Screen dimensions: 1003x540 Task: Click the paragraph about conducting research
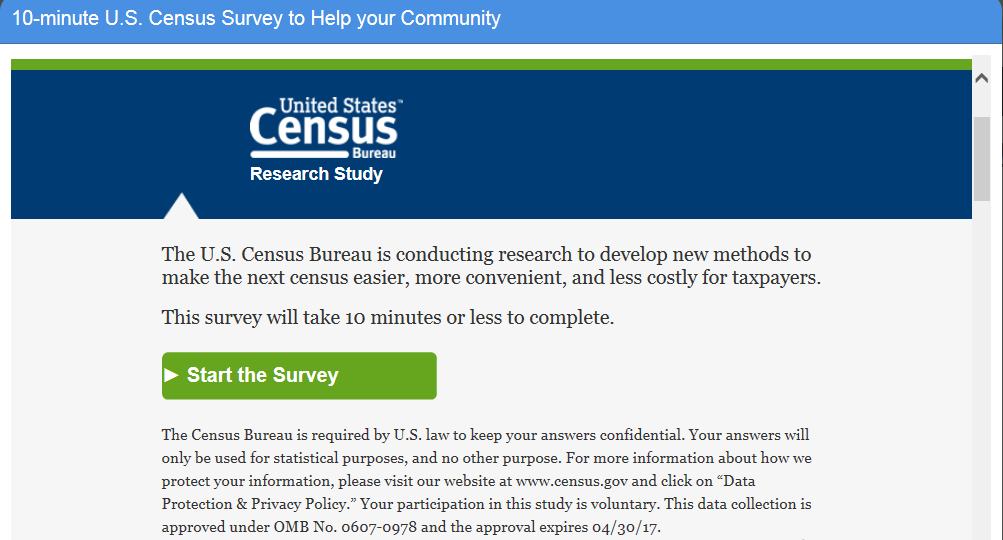tap(490, 266)
